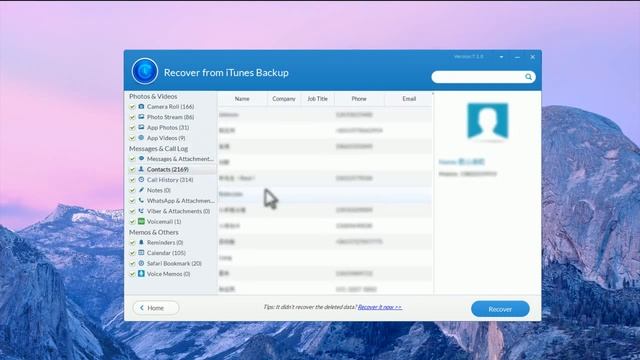The height and width of the screenshot is (360, 640).
Task: Click the Call History clock icon
Action: point(141,180)
